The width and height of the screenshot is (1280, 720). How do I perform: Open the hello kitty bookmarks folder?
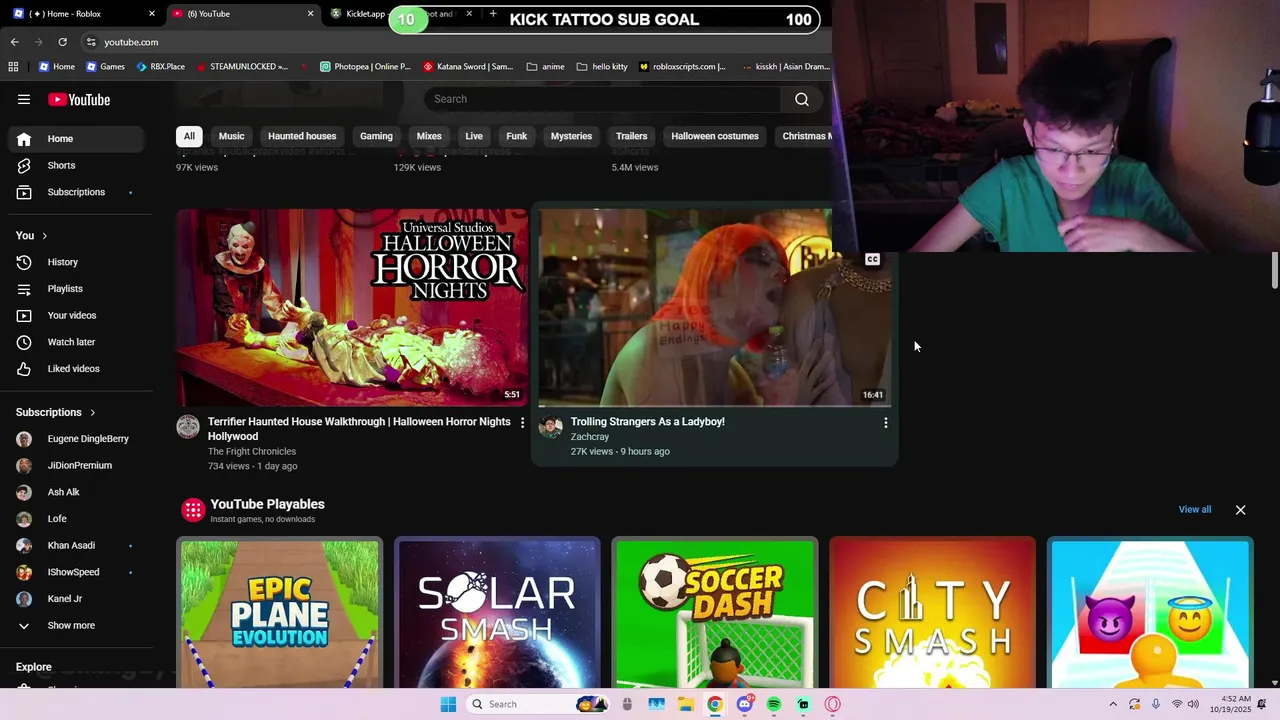tap(602, 67)
